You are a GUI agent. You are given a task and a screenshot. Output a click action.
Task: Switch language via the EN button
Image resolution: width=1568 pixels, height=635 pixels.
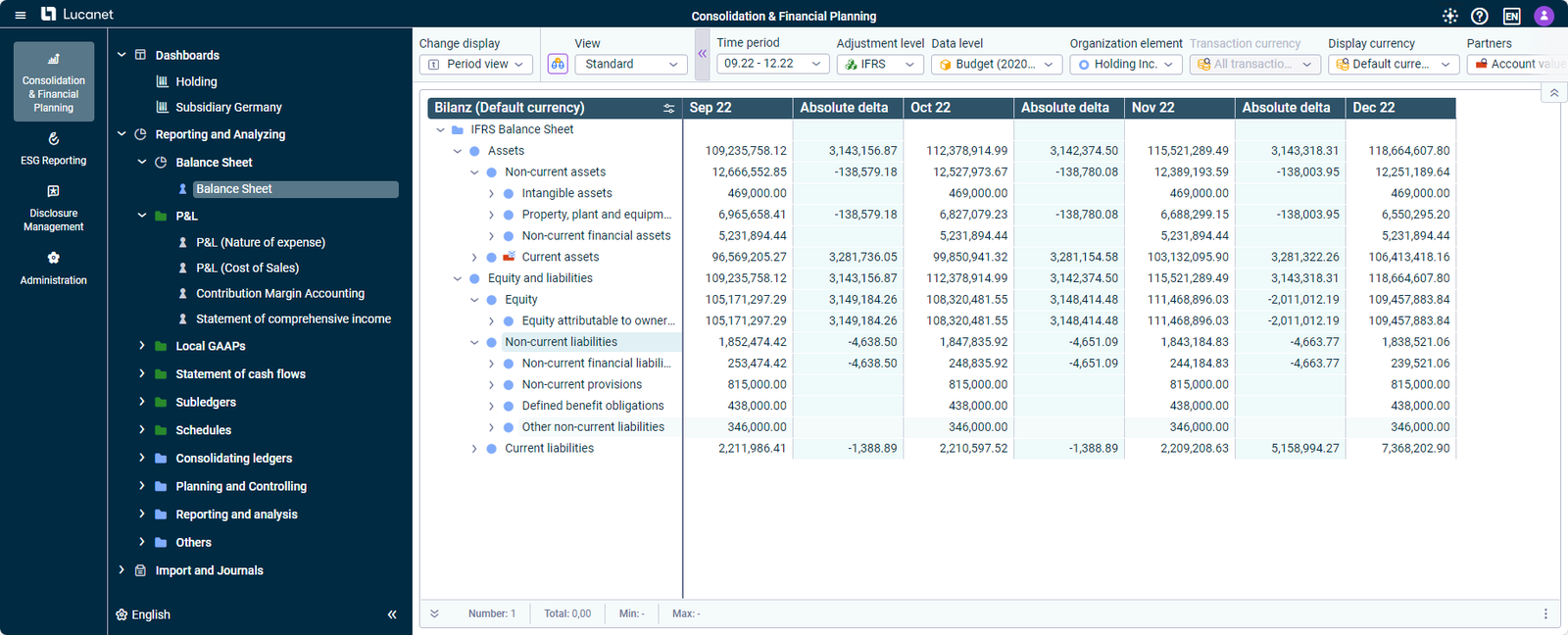point(1511,16)
